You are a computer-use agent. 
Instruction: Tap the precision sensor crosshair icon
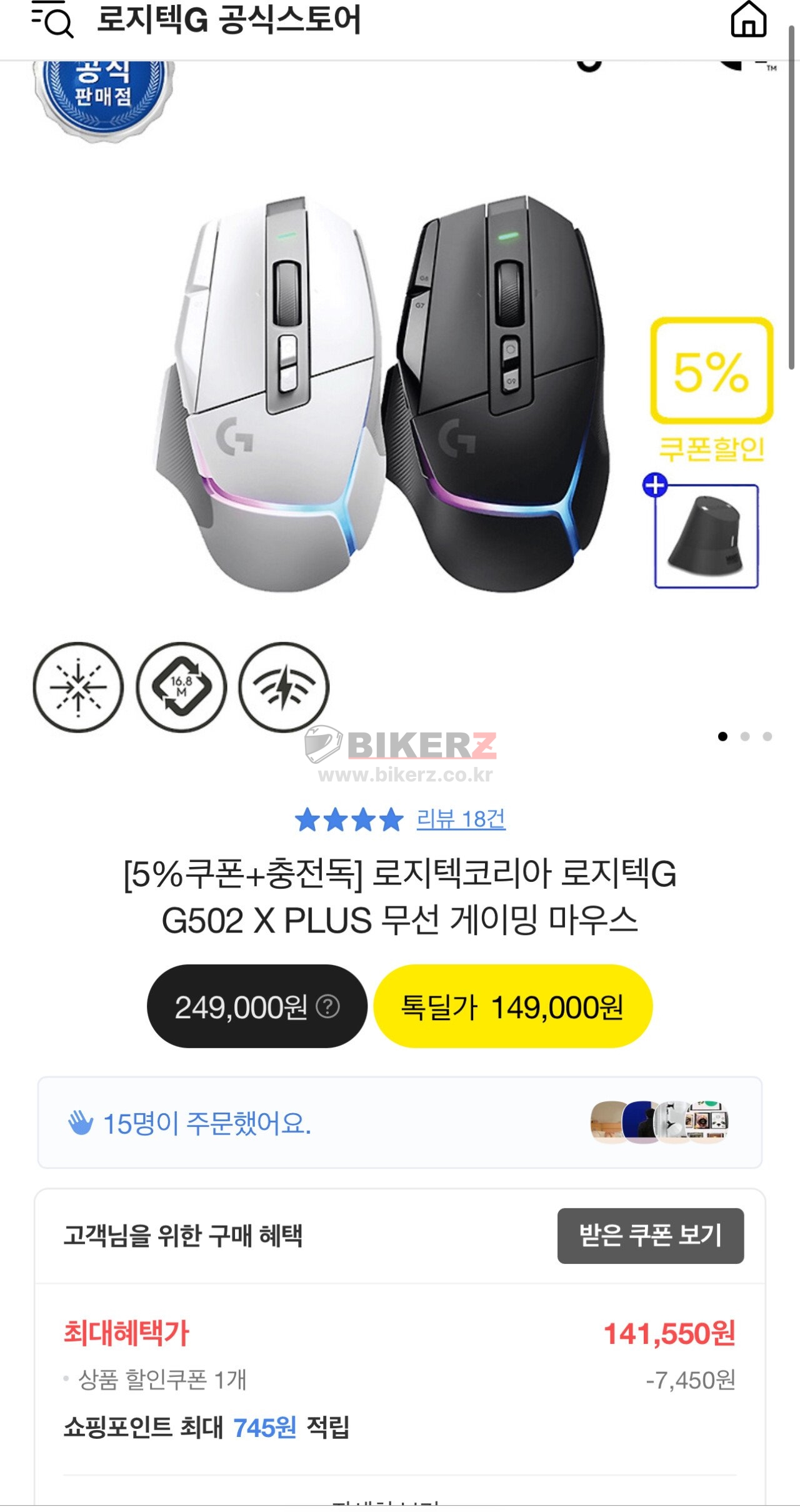coord(78,687)
